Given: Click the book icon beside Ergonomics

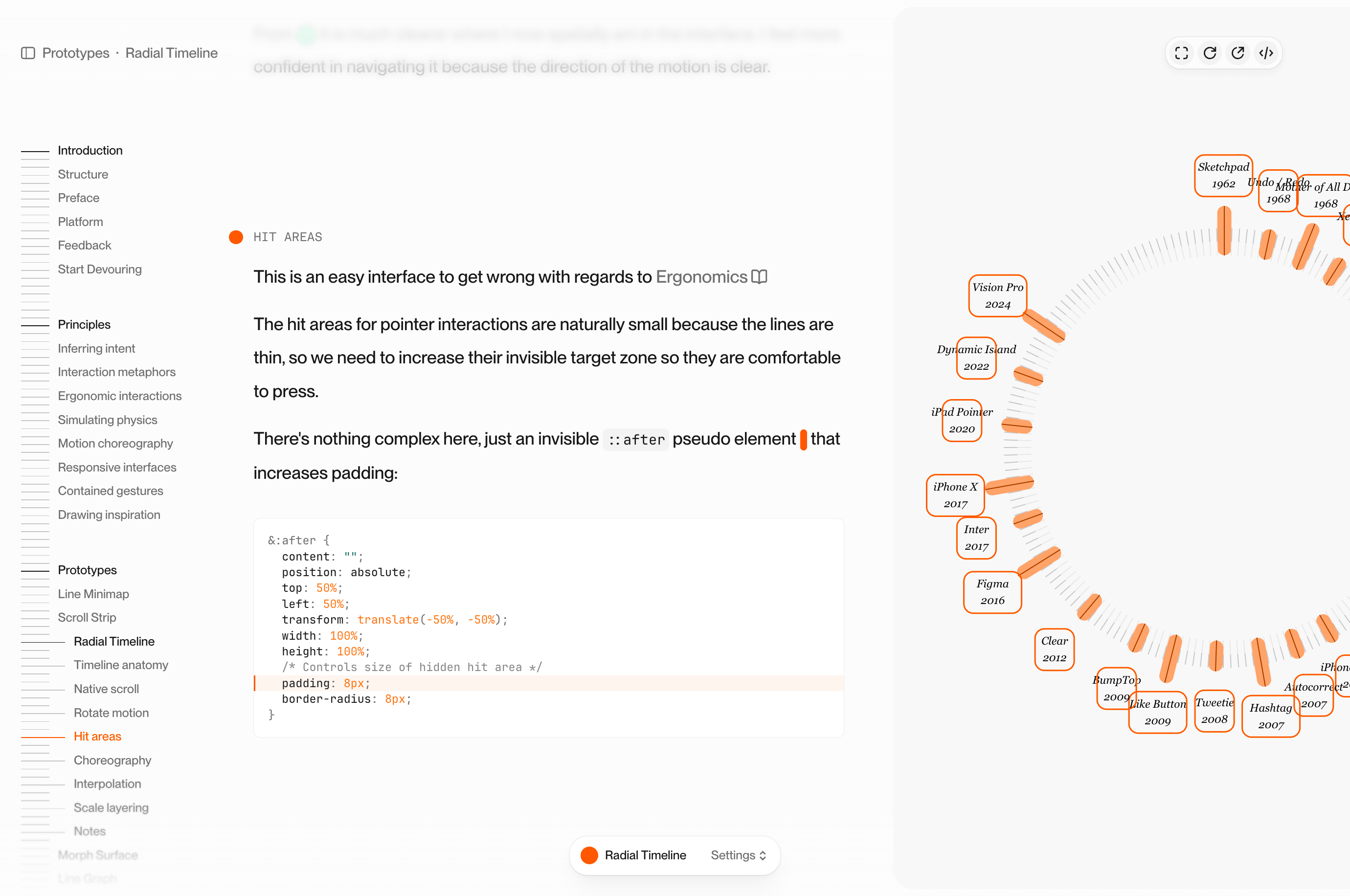Looking at the screenshot, I should [x=759, y=277].
